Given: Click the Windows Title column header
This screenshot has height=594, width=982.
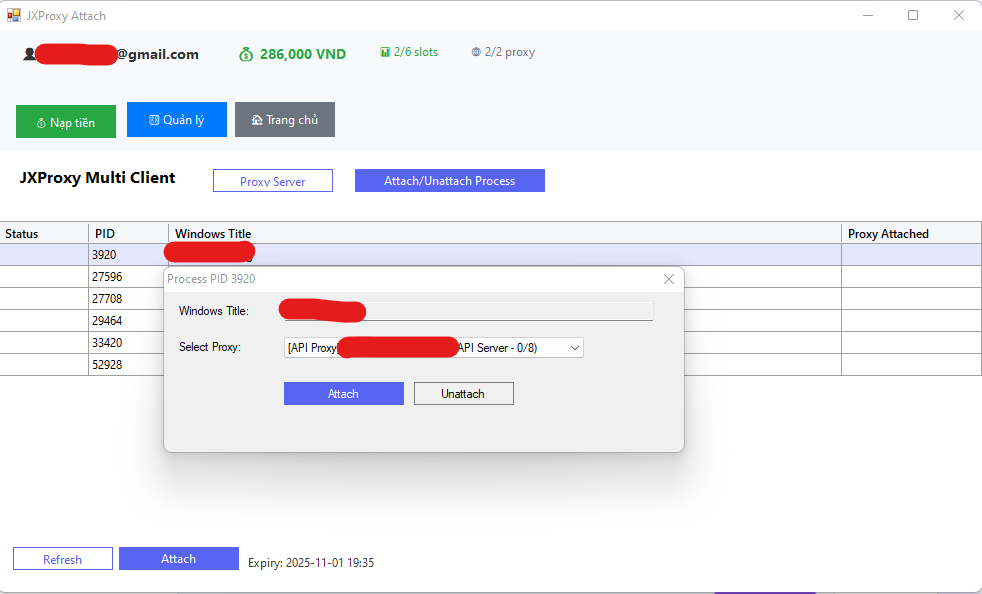Looking at the screenshot, I should [505, 233].
